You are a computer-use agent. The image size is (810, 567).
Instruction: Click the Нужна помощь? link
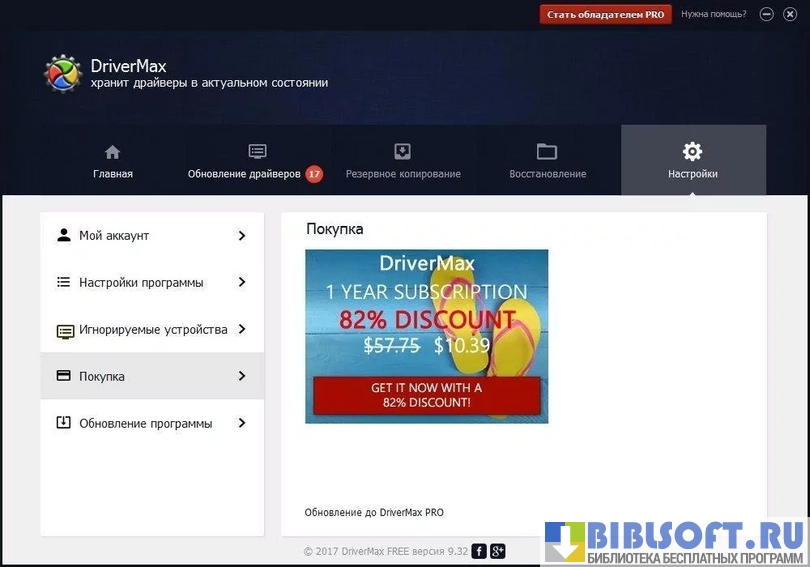point(714,15)
